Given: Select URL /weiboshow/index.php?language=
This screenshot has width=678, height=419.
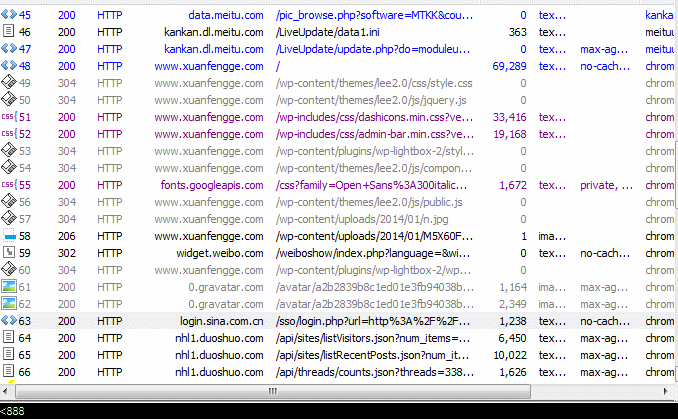Looking at the screenshot, I should pos(373,253).
